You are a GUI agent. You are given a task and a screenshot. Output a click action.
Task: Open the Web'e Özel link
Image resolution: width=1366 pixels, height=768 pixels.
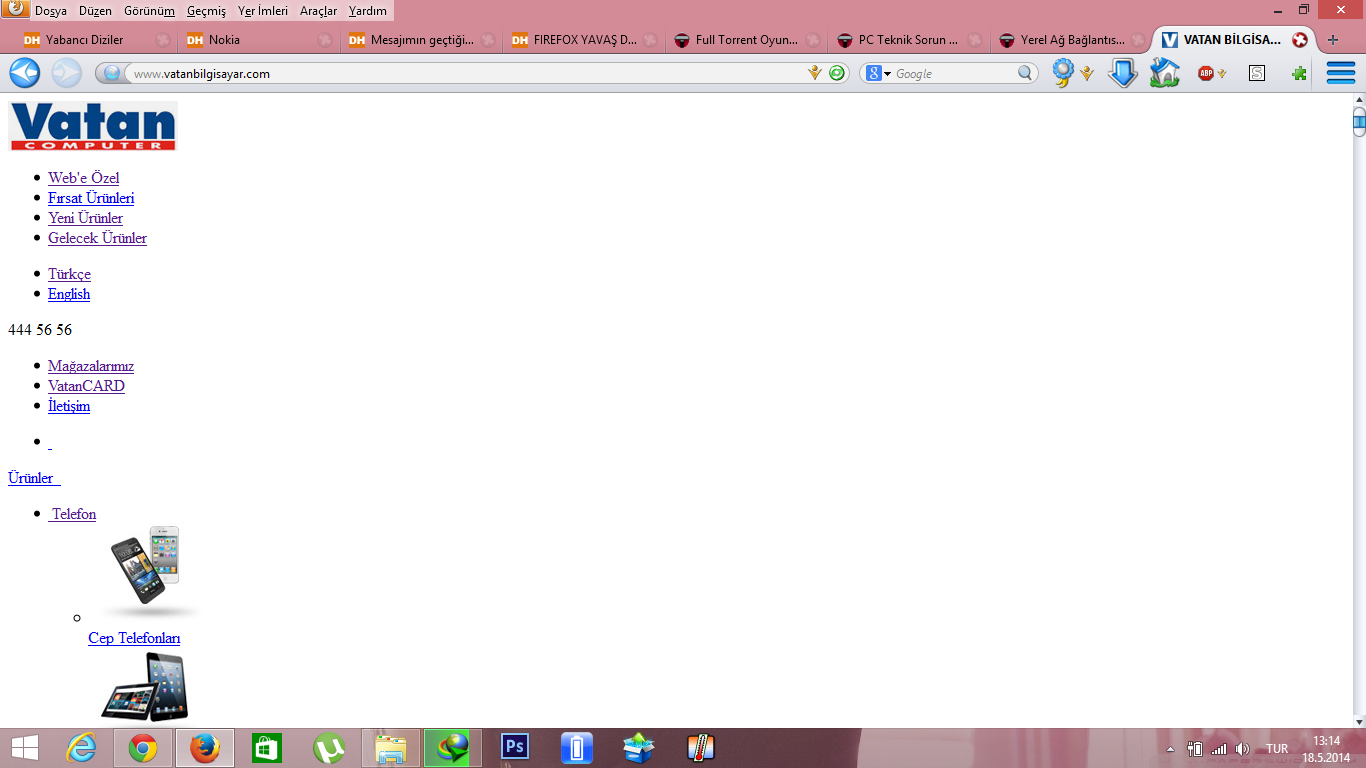pos(83,178)
